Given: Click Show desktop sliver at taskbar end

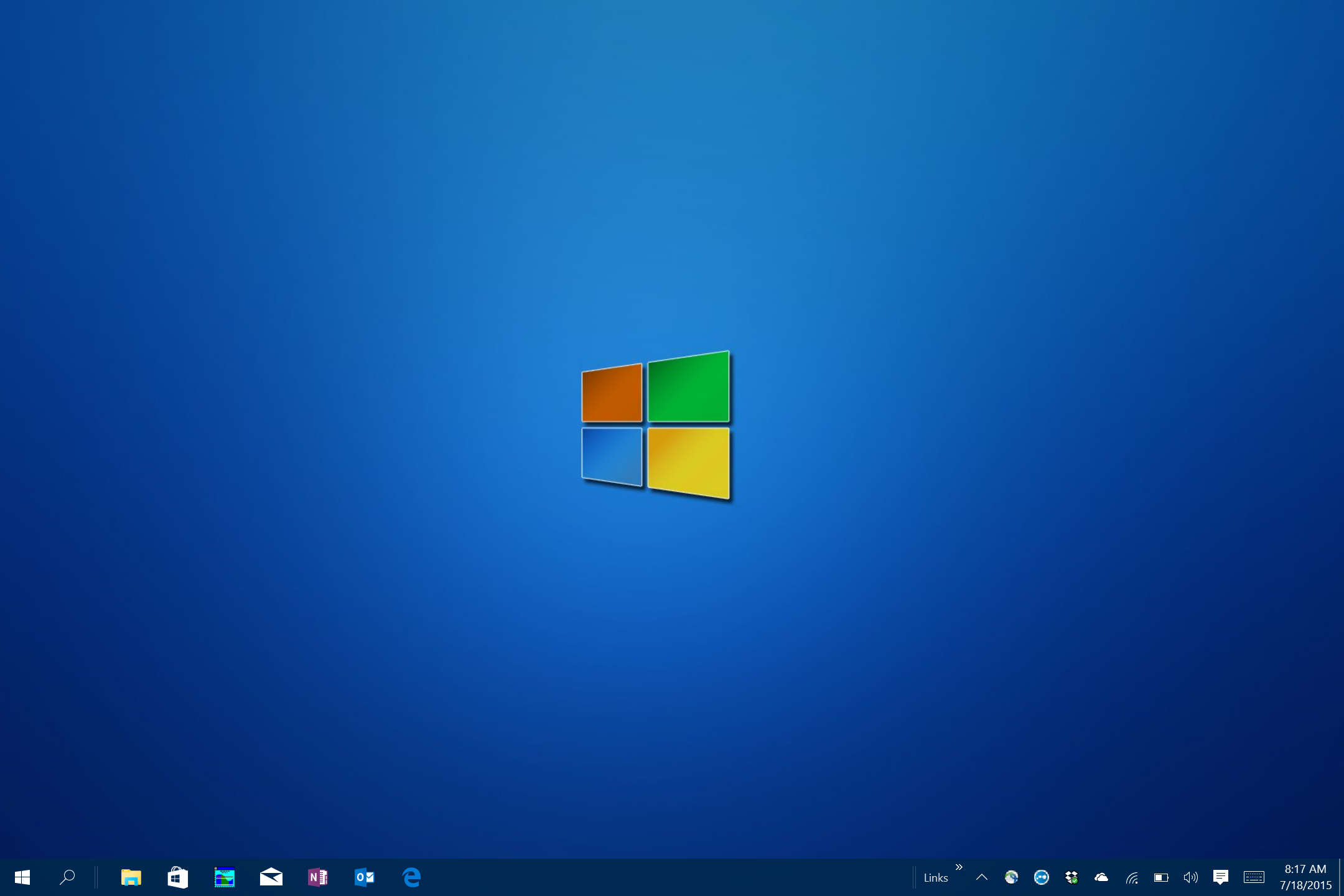Looking at the screenshot, I should 1341,877.
